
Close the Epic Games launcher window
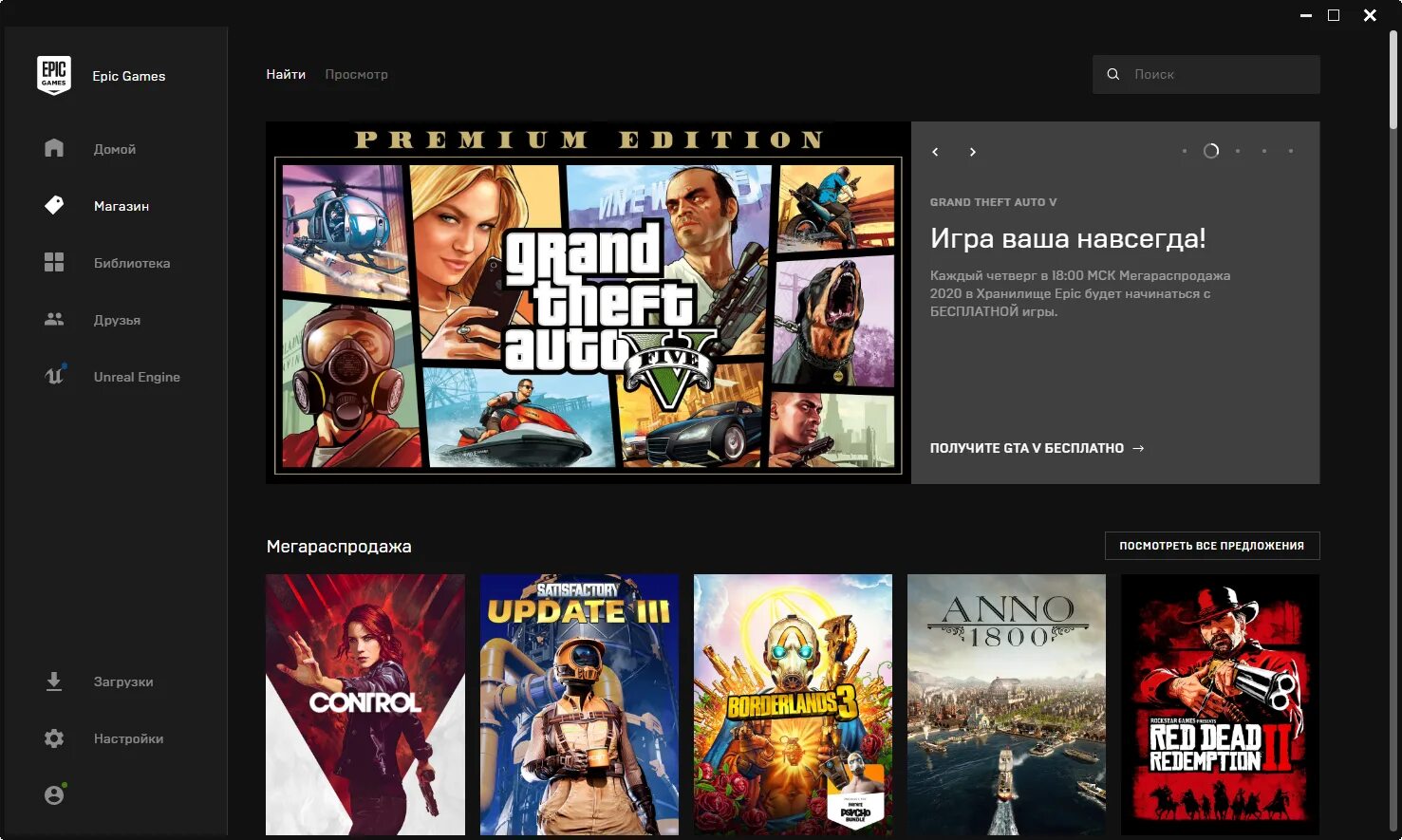1370,15
